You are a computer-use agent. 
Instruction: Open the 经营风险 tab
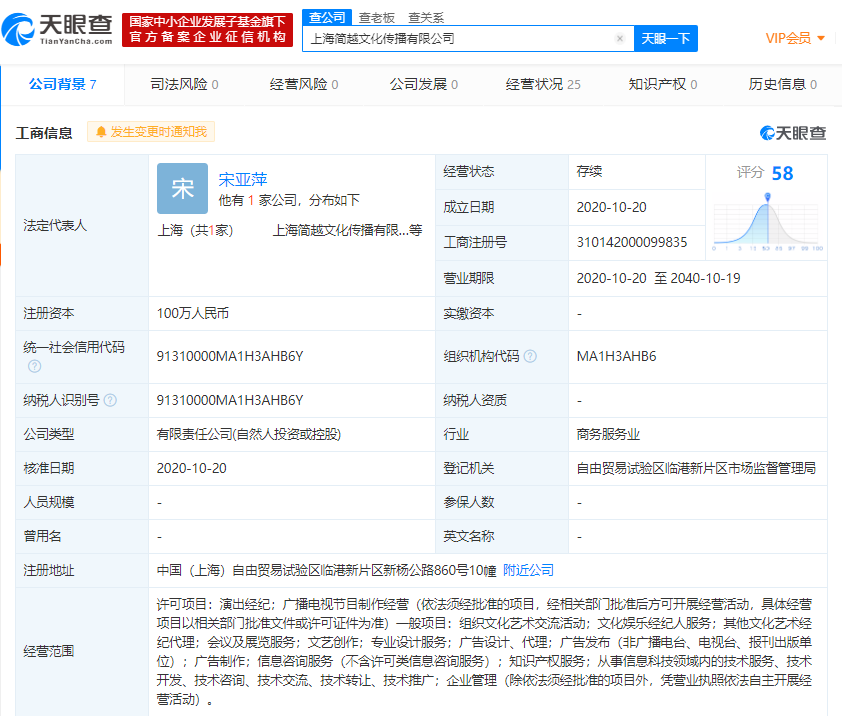(x=304, y=84)
